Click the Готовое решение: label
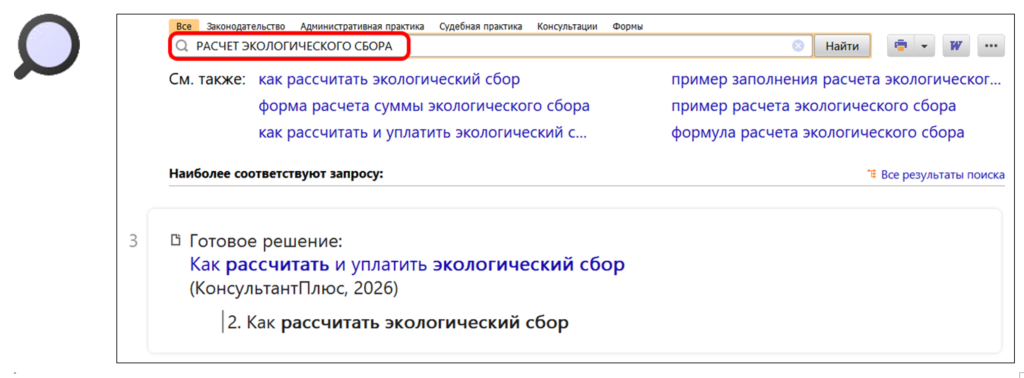The width and height of the screenshot is (1024, 378). point(266,241)
